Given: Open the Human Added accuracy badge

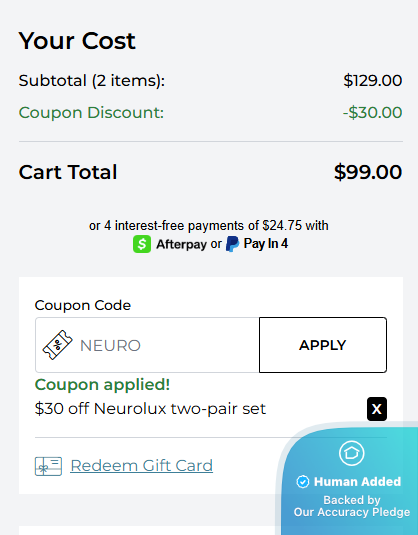Looking at the screenshot, I should [x=349, y=481].
